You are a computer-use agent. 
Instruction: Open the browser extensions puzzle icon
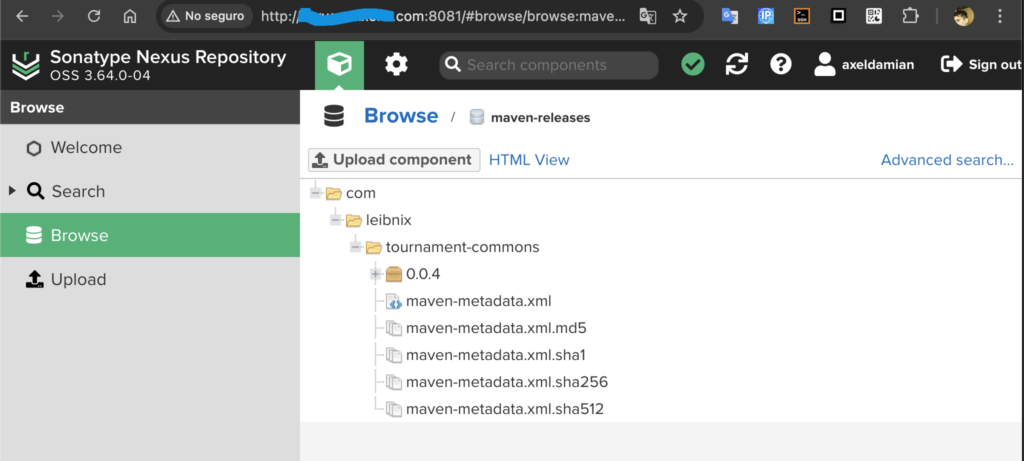(910, 16)
